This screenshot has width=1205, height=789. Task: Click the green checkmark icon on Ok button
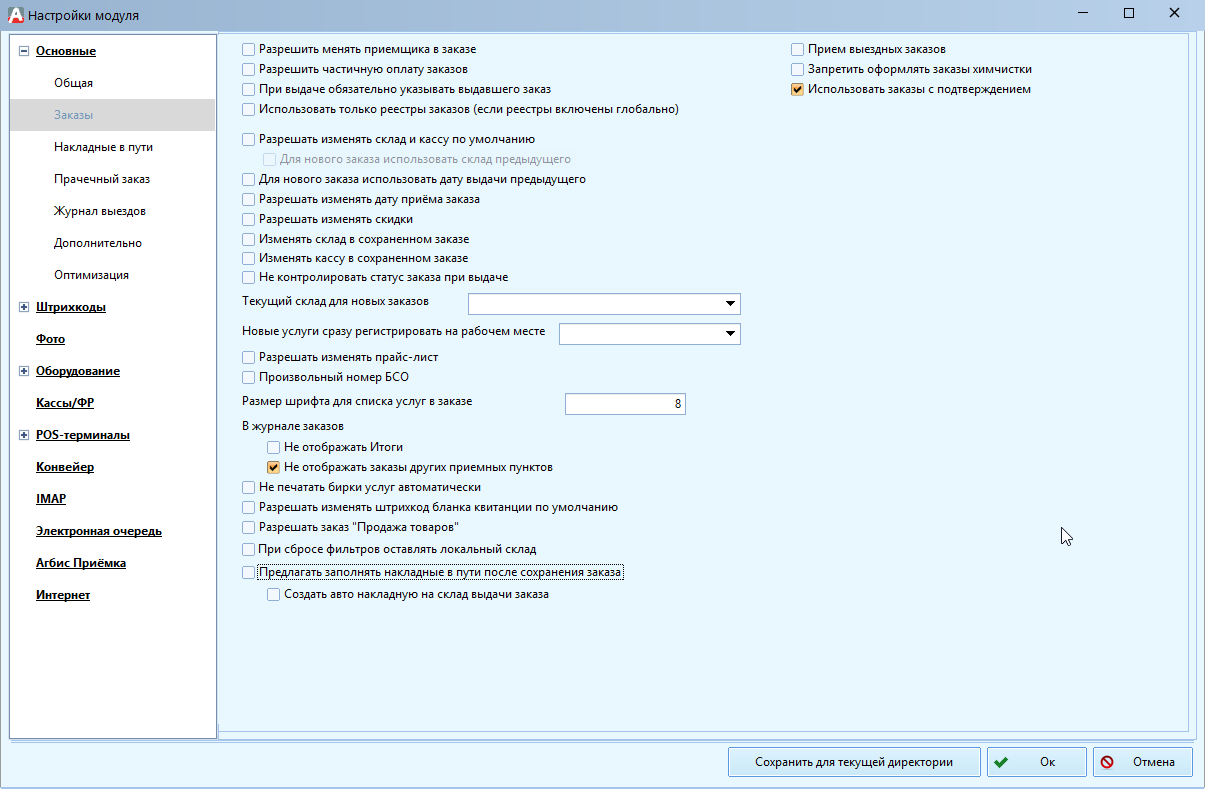click(1001, 762)
